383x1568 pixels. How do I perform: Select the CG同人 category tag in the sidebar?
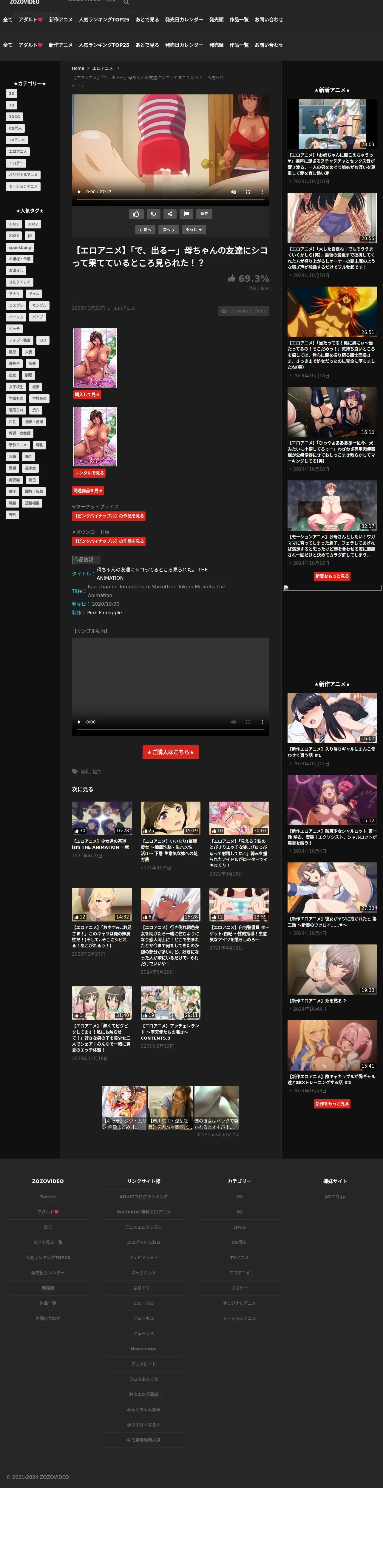coord(15,129)
